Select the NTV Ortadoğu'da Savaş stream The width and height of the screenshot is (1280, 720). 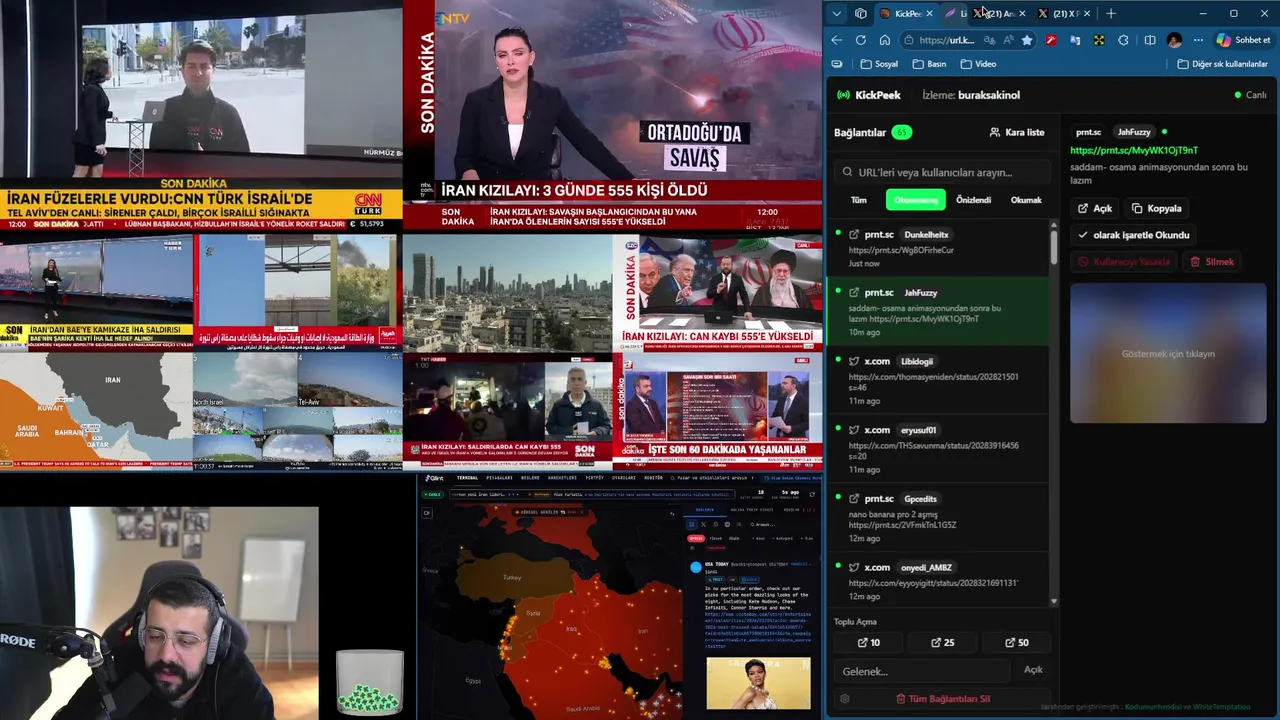[x=613, y=115]
